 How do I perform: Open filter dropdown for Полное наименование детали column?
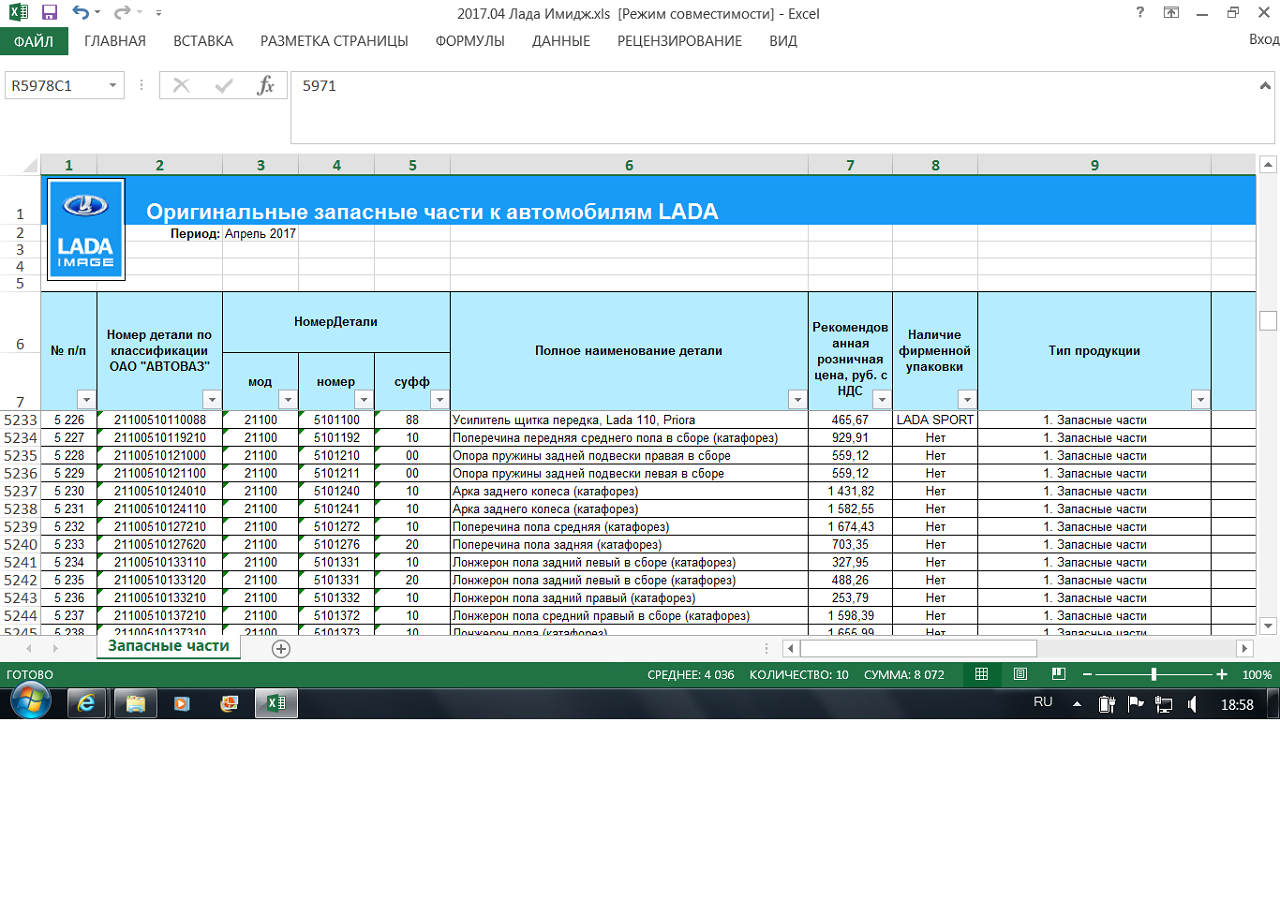798,400
